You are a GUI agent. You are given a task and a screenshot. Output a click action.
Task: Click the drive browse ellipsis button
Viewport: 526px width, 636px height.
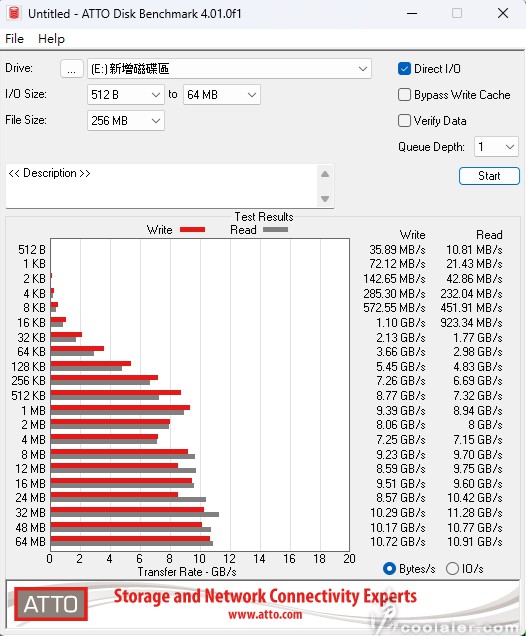coord(72,69)
